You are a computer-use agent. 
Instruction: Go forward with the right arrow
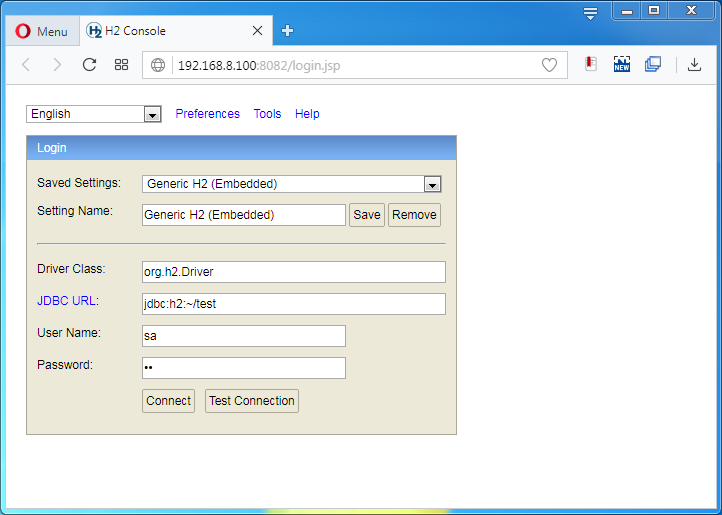[57, 65]
